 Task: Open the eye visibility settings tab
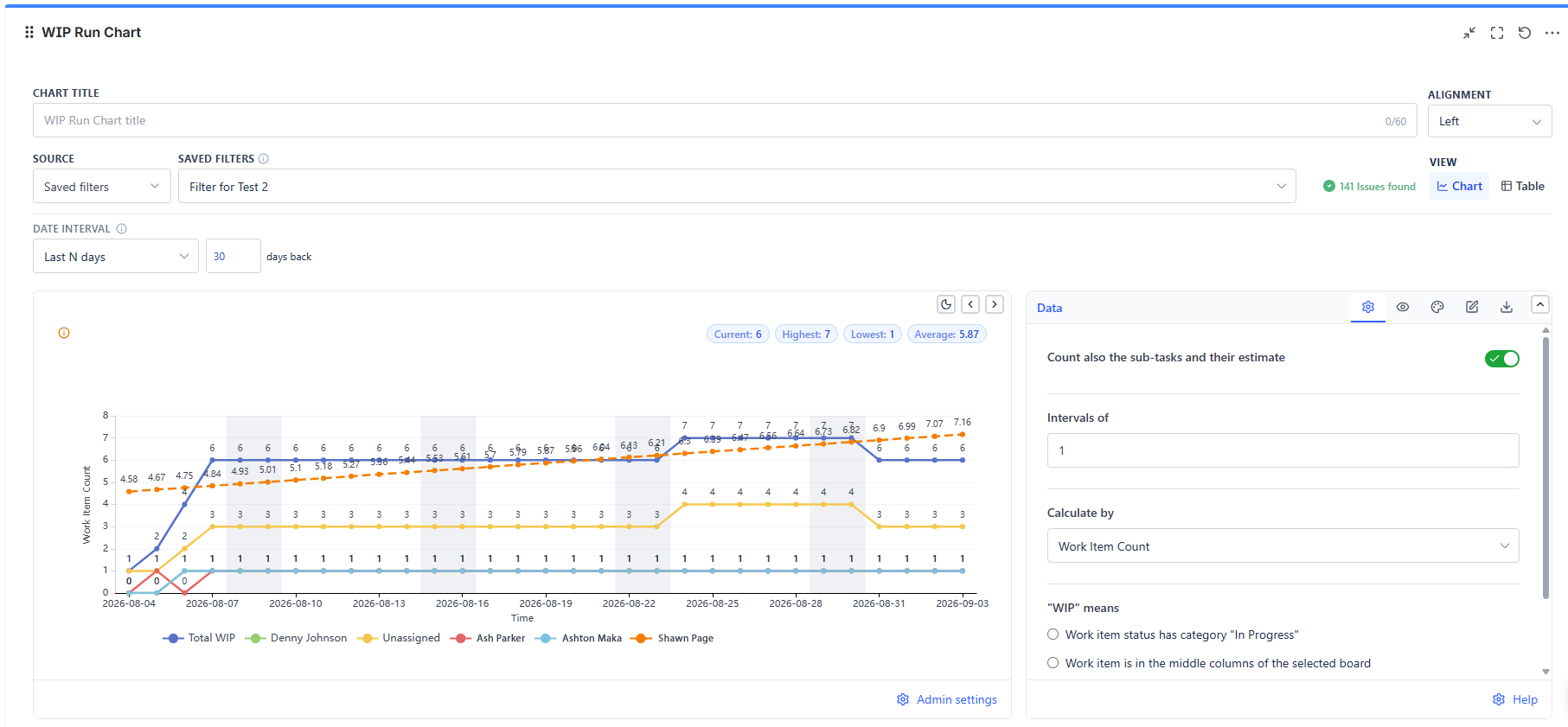point(1403,307)
